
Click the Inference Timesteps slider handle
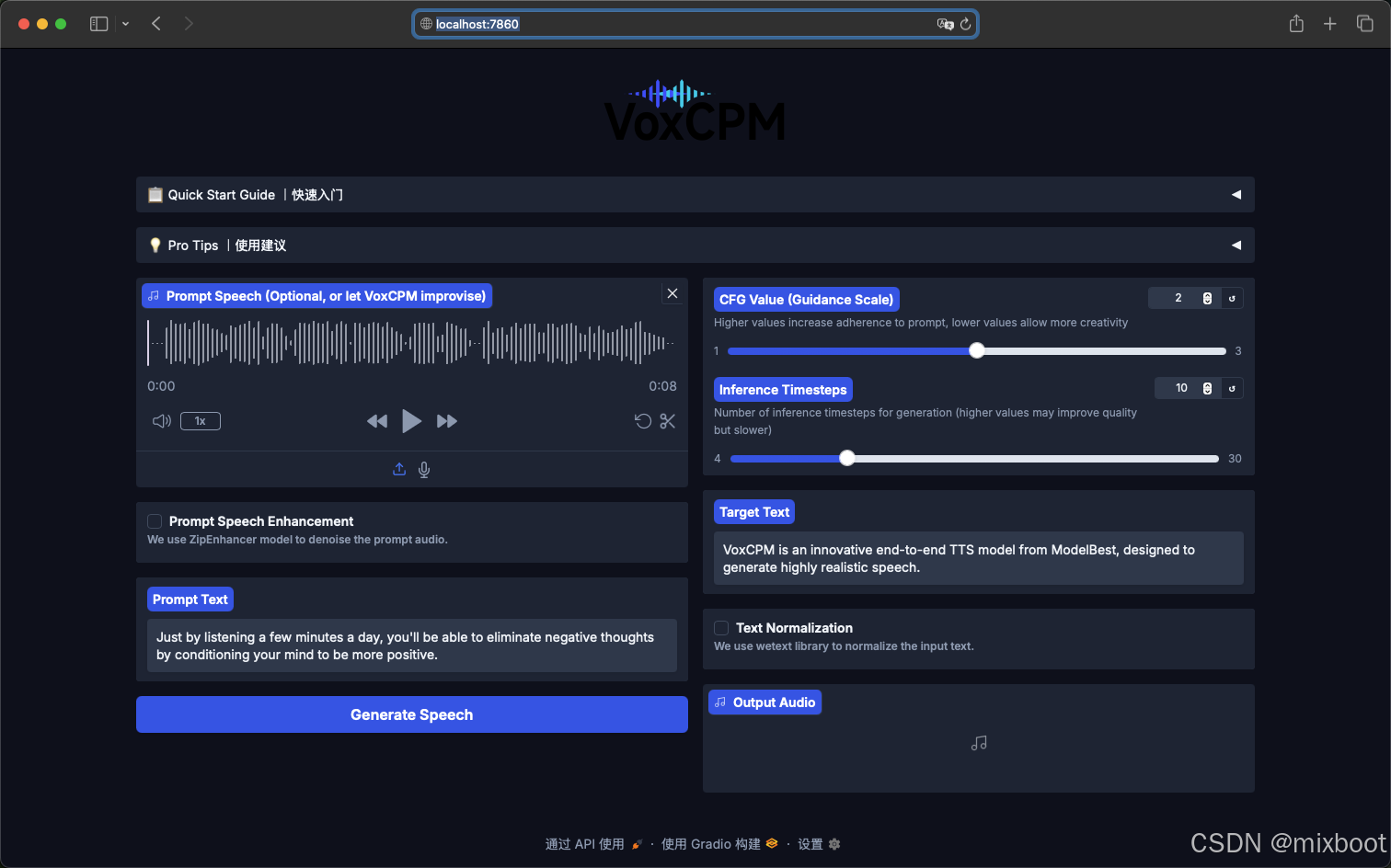(x=847, y=458)
